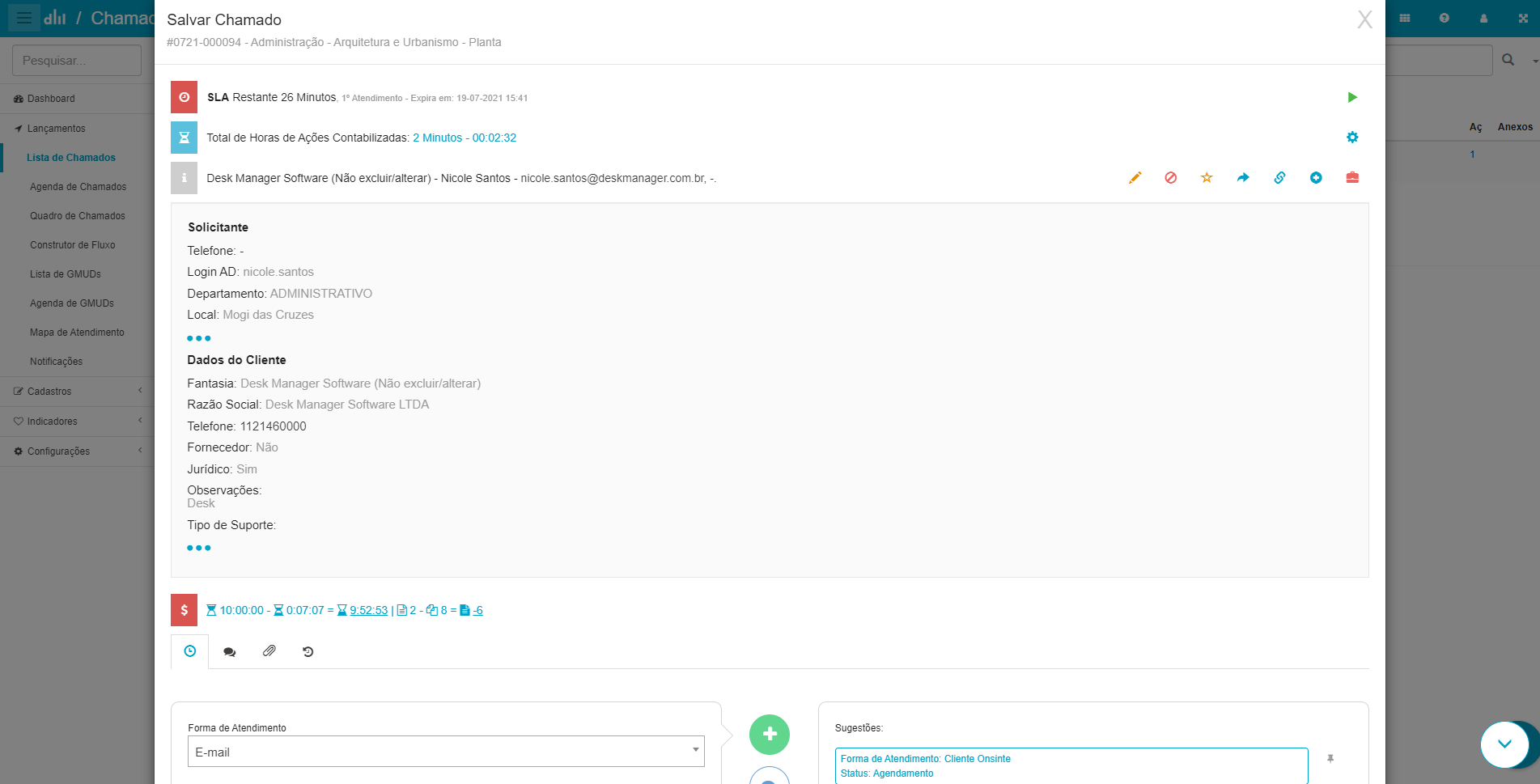The width and height of the screenshot is (1540, 784).
Task: Click the 2 Minutos - 00:02:32 link
Action: click(x=465, y=138)
